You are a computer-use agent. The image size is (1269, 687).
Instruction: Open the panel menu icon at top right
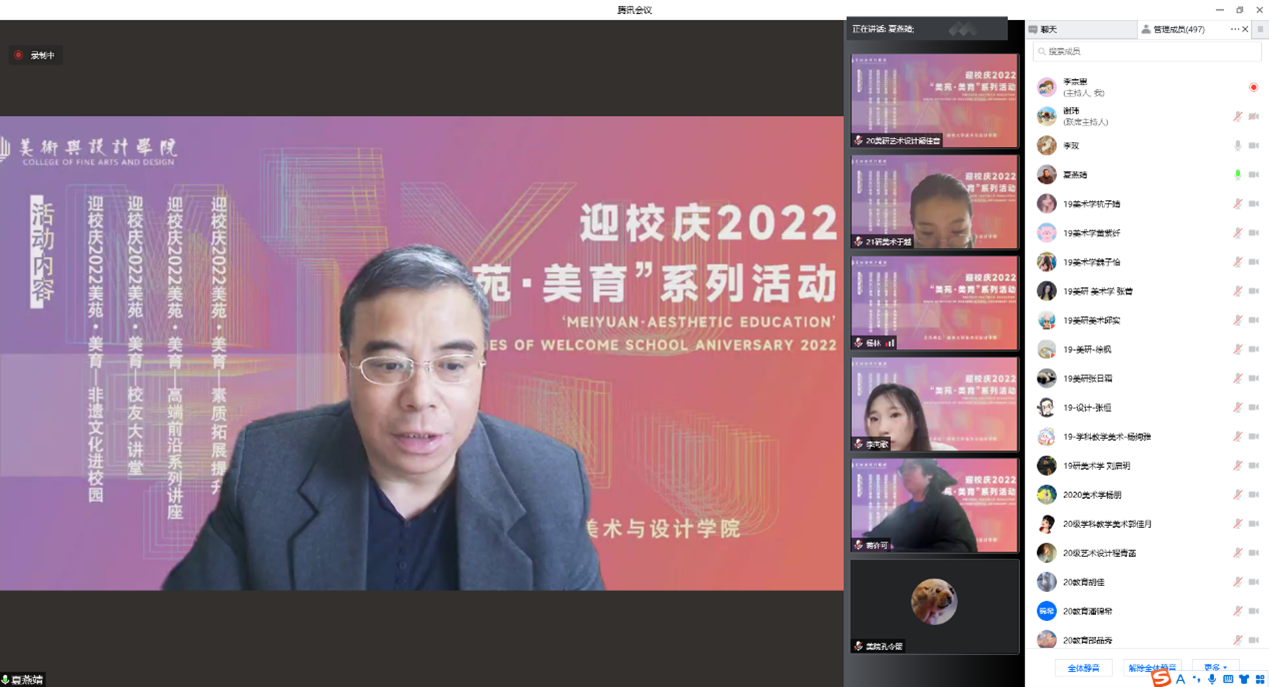pos(1260,30)
